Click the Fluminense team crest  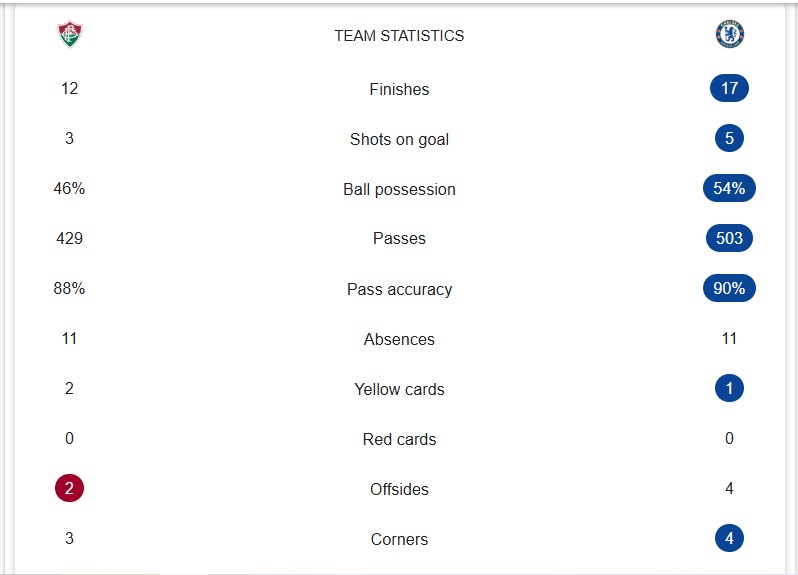pyautogui.click(x=70, y=35)
